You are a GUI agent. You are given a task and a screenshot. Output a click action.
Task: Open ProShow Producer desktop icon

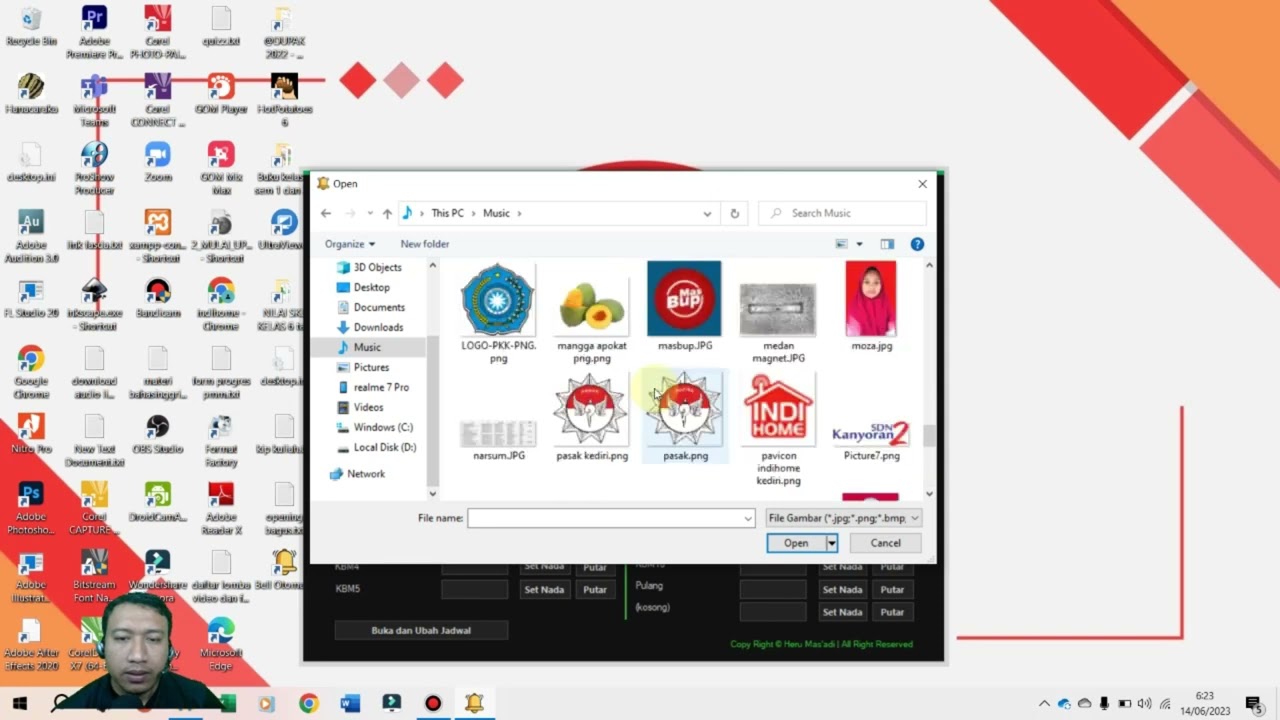[94, 168]
